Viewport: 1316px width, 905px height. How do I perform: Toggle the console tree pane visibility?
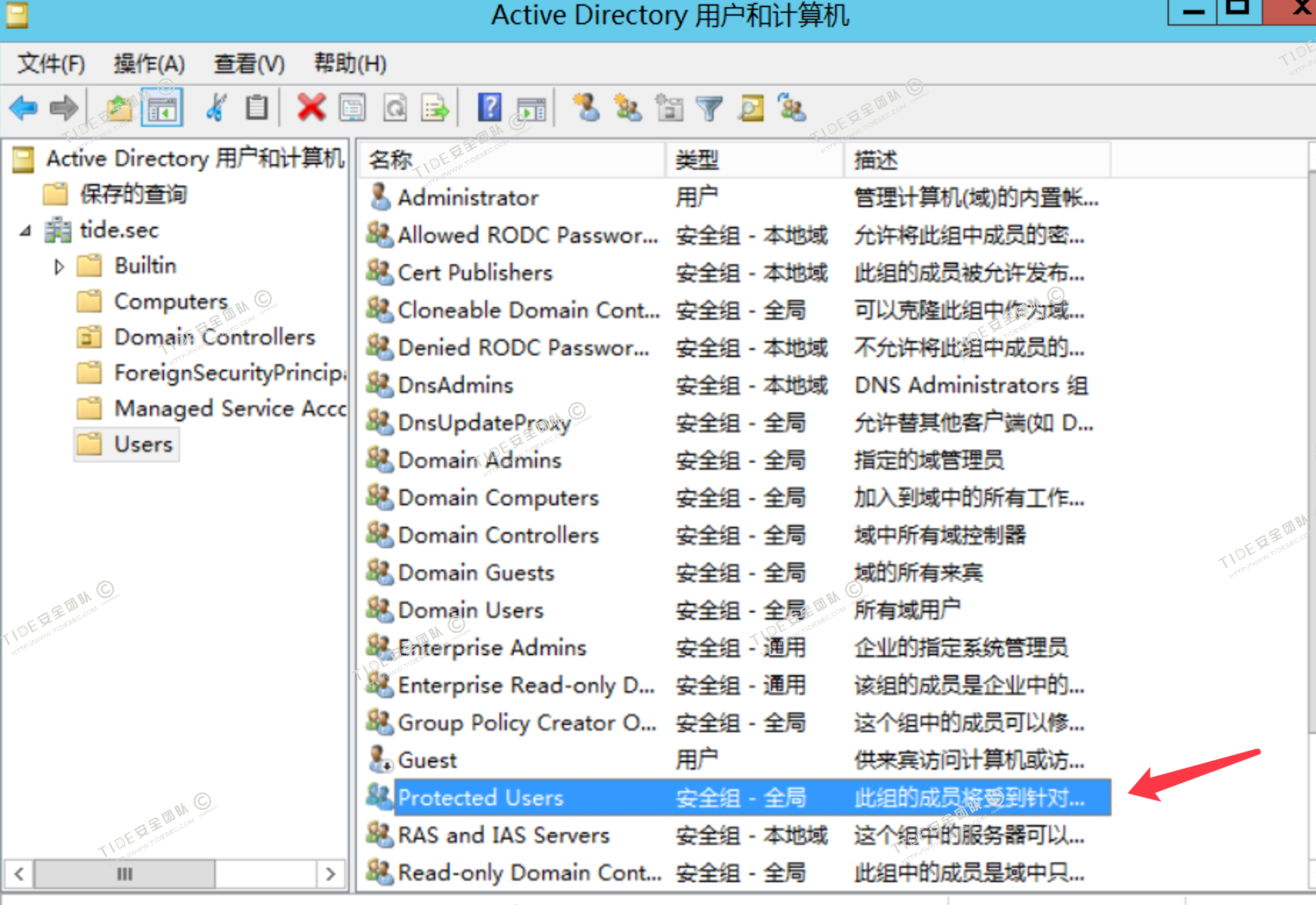pyautogui.click(x=162, y=108)
